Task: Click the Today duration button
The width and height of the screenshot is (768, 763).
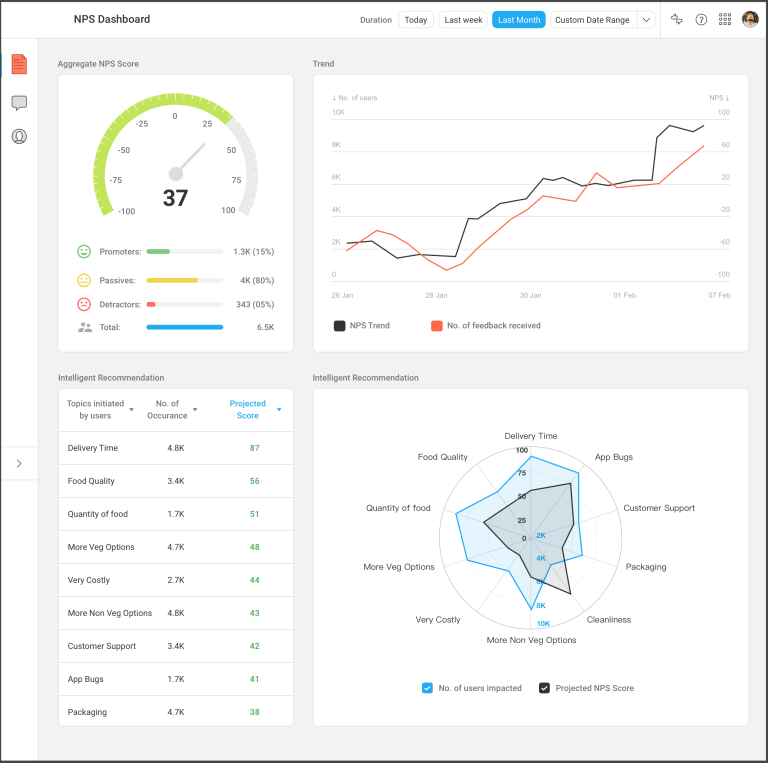Action: (x=416, y=20)
